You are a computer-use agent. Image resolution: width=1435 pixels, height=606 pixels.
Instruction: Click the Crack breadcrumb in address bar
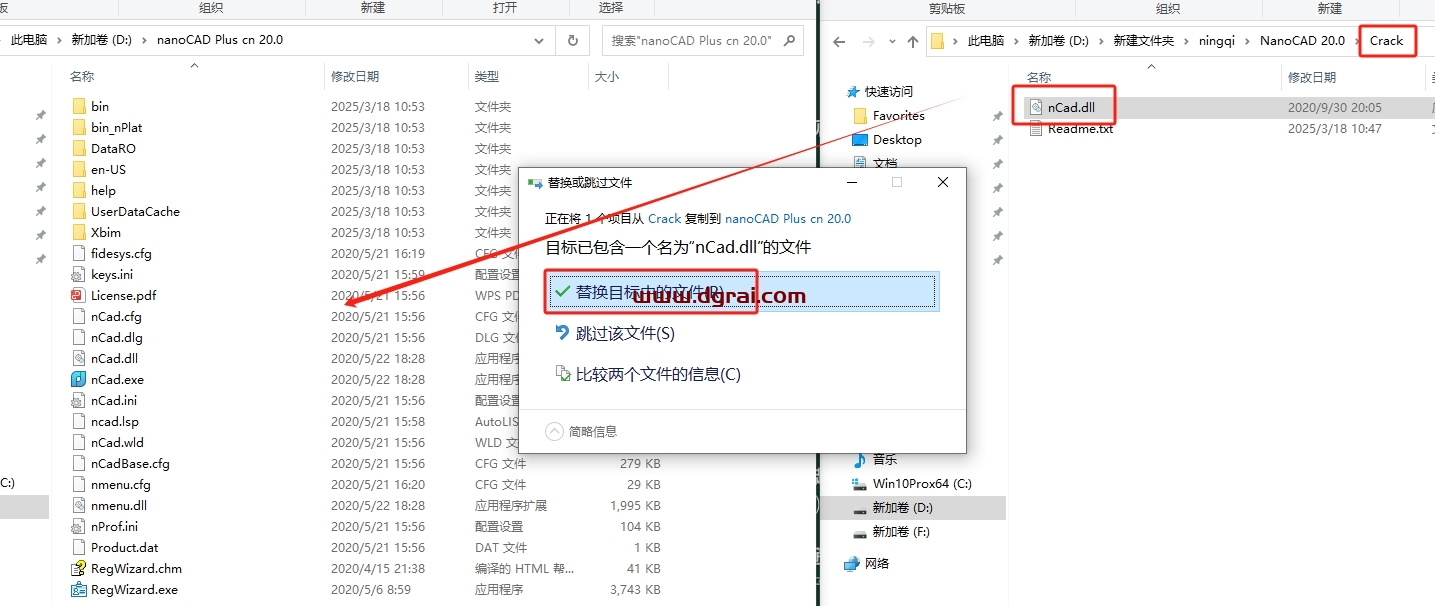[1386, 41]
